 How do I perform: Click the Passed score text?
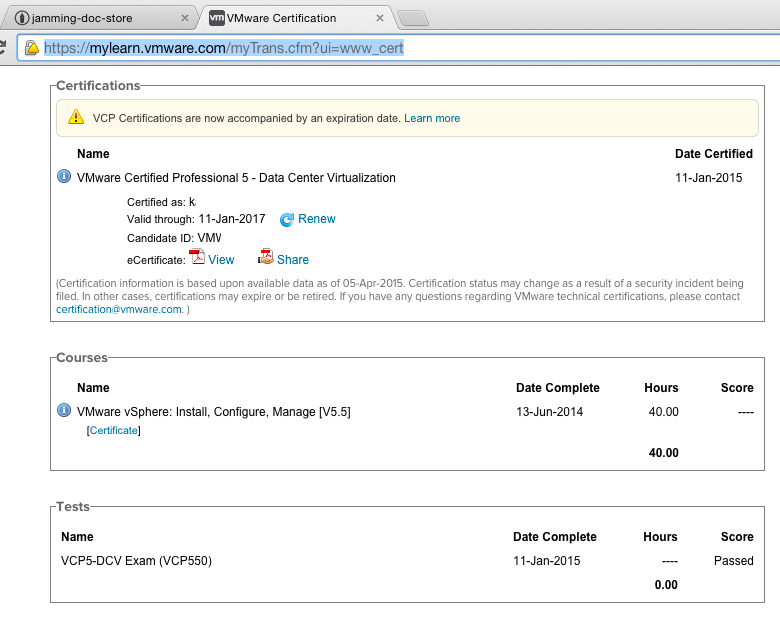[x=734, y=561]
